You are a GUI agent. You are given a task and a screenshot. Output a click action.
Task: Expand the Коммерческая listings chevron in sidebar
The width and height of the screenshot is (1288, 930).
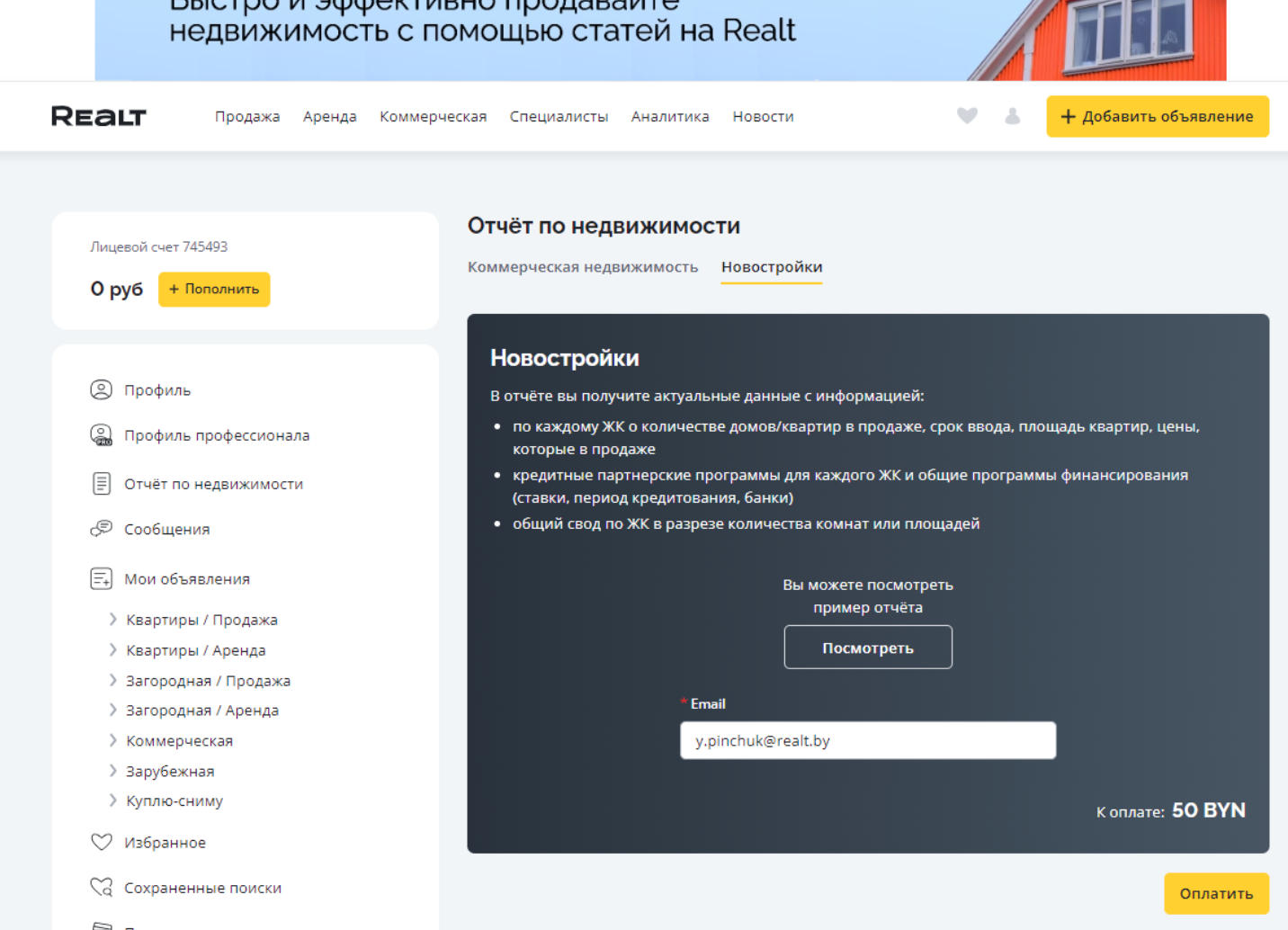112,740
